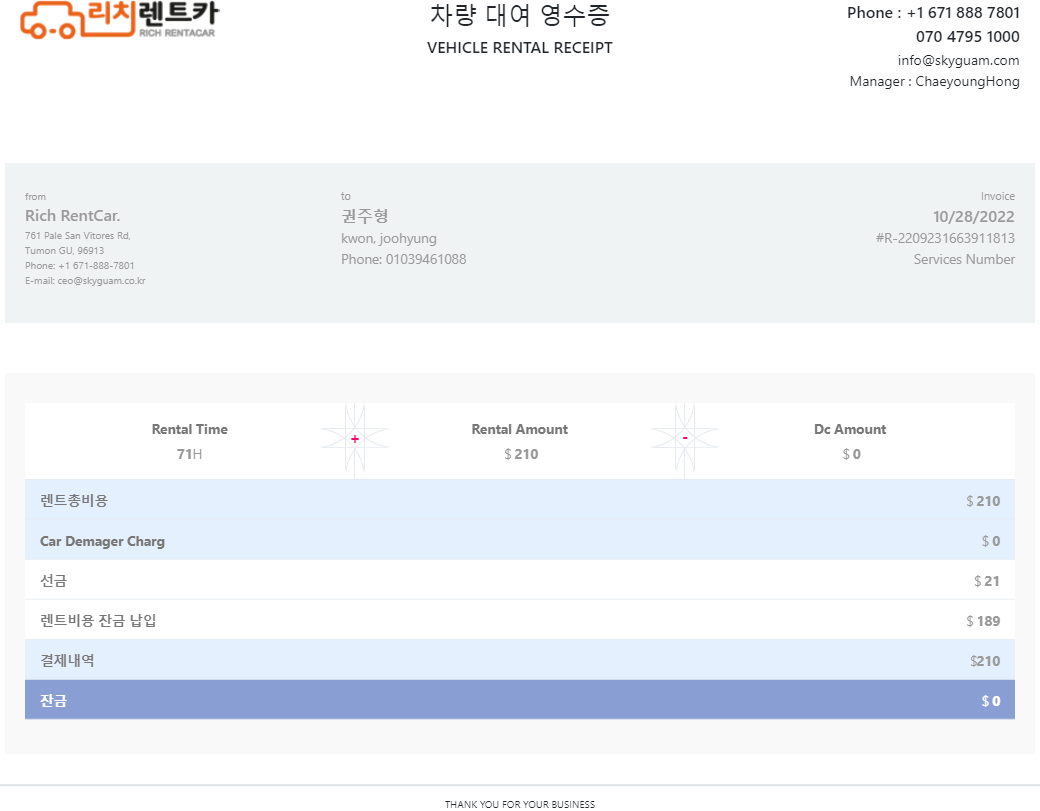Click the invoice date 10/28/2022
Screen dimensions: 1040x811
tap(973, 217)
